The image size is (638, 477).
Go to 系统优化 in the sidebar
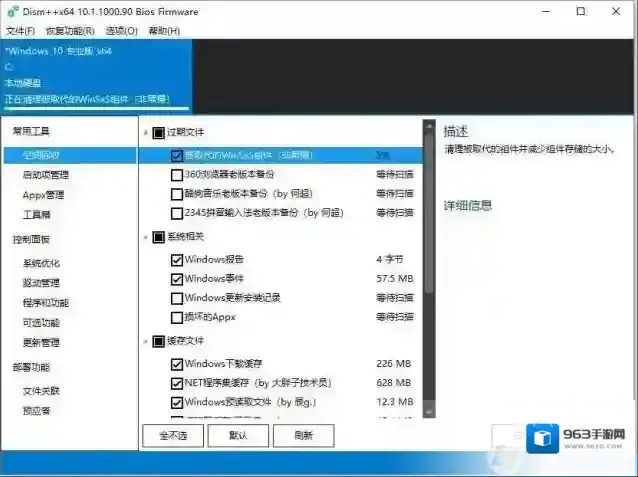[41, 263]
